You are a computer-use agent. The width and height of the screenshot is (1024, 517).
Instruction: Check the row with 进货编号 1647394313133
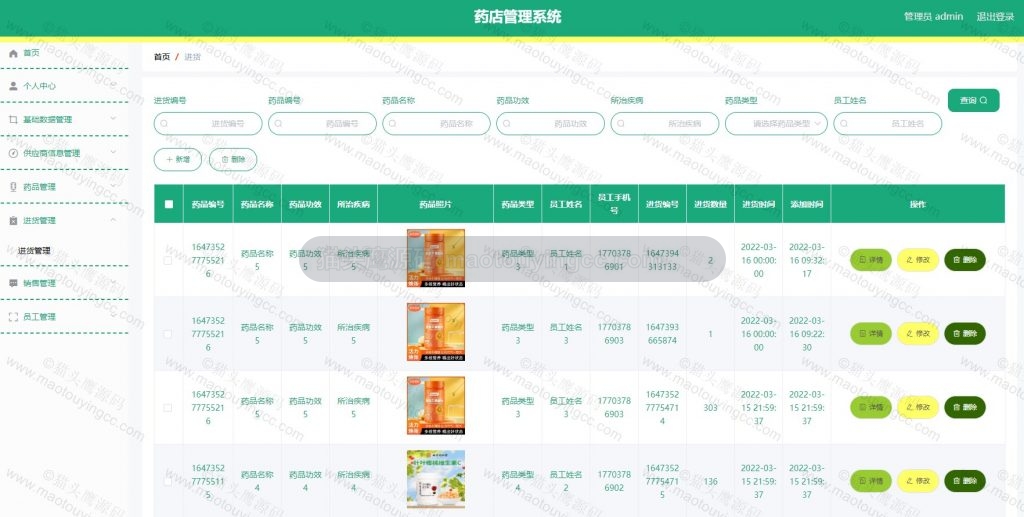pyautogui.click(x=168, y=260)
